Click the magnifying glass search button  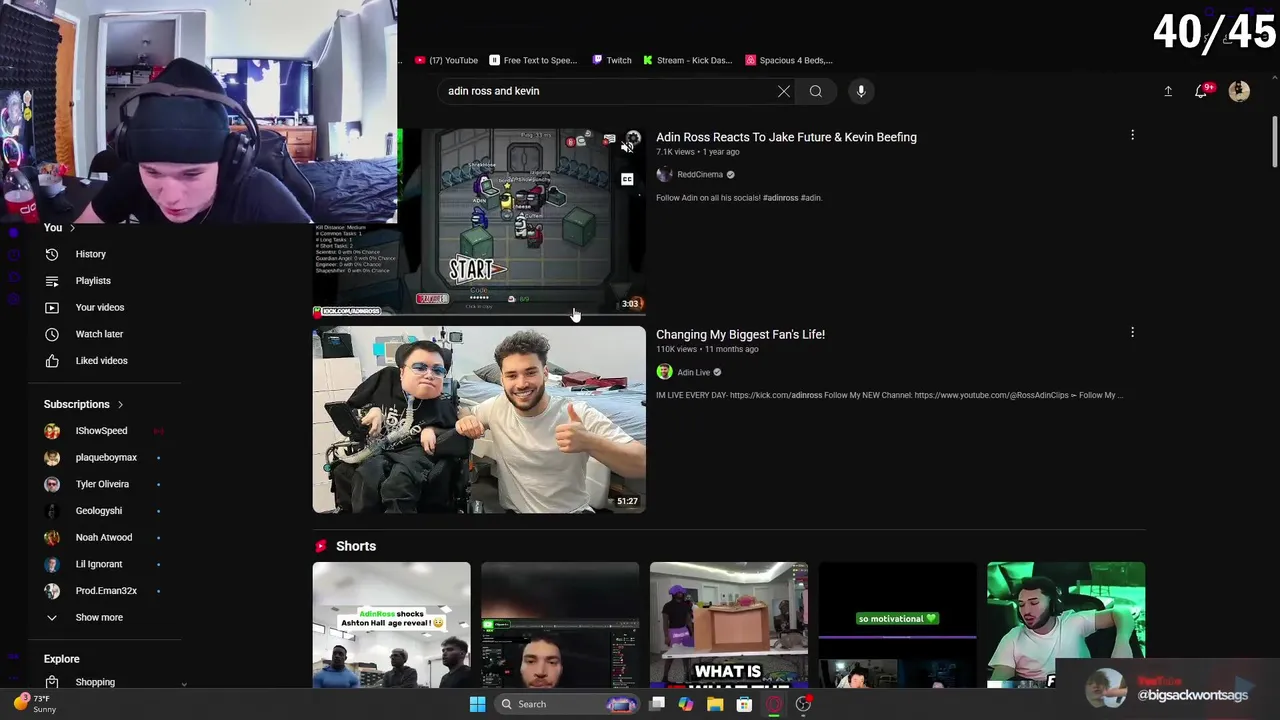pyautogui.click(x=816, y=91)
